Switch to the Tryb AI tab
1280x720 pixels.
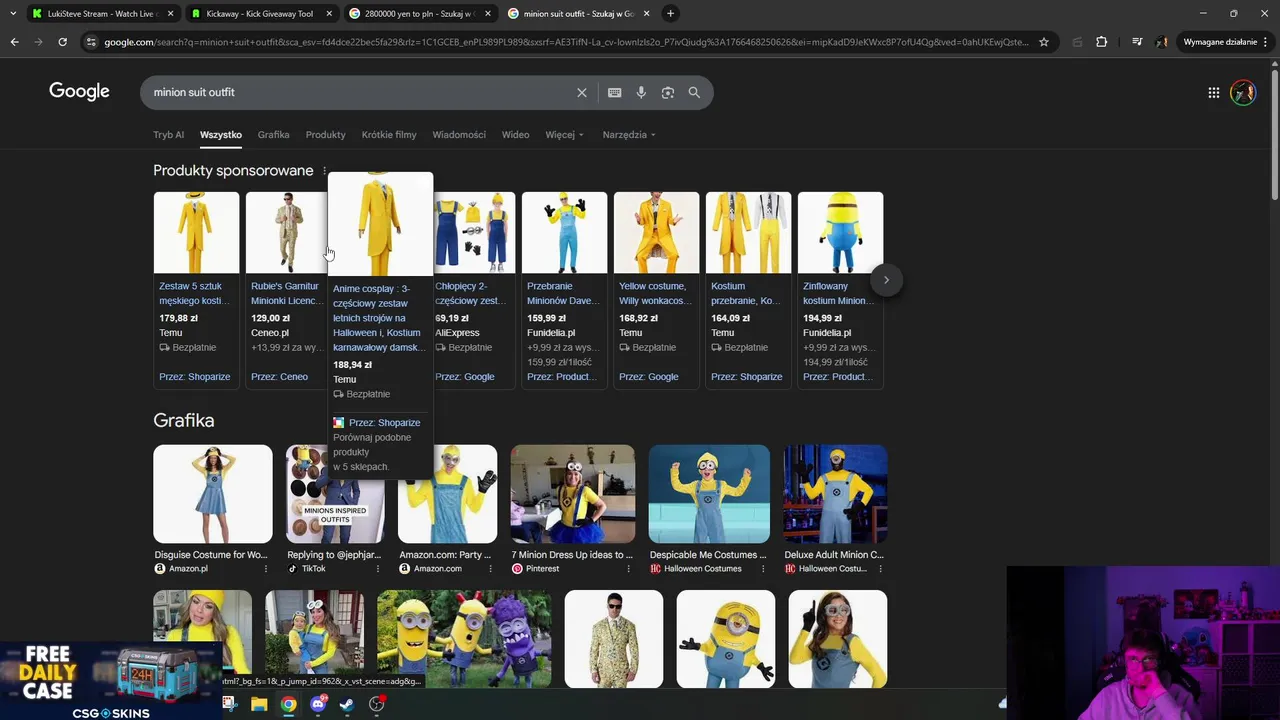168,135
